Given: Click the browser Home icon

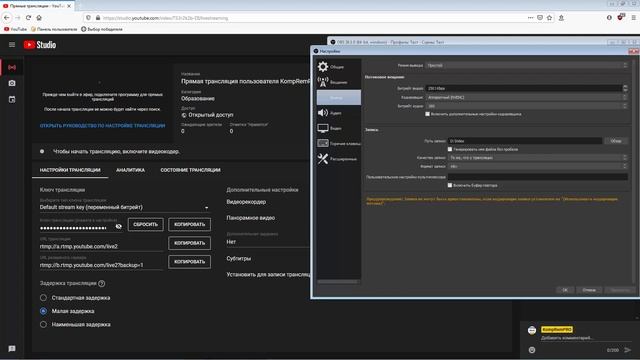Looking at the screenshot, I should tap(39, 18).
